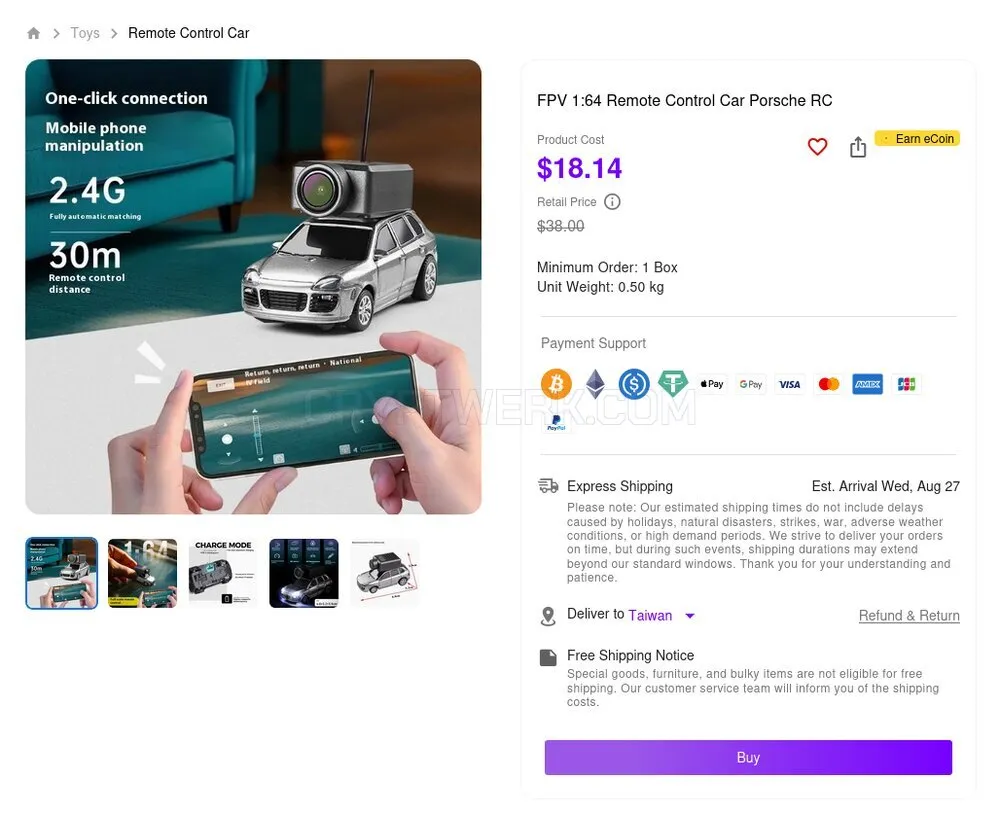The image size is (1000, 814).
Task: Click the Apple Pay icon
Action: 712,384
